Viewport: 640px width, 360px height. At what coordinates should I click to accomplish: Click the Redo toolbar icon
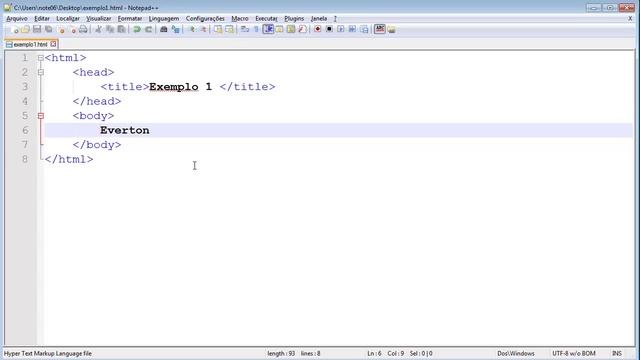pyautogui.click(x=149, y=29)
